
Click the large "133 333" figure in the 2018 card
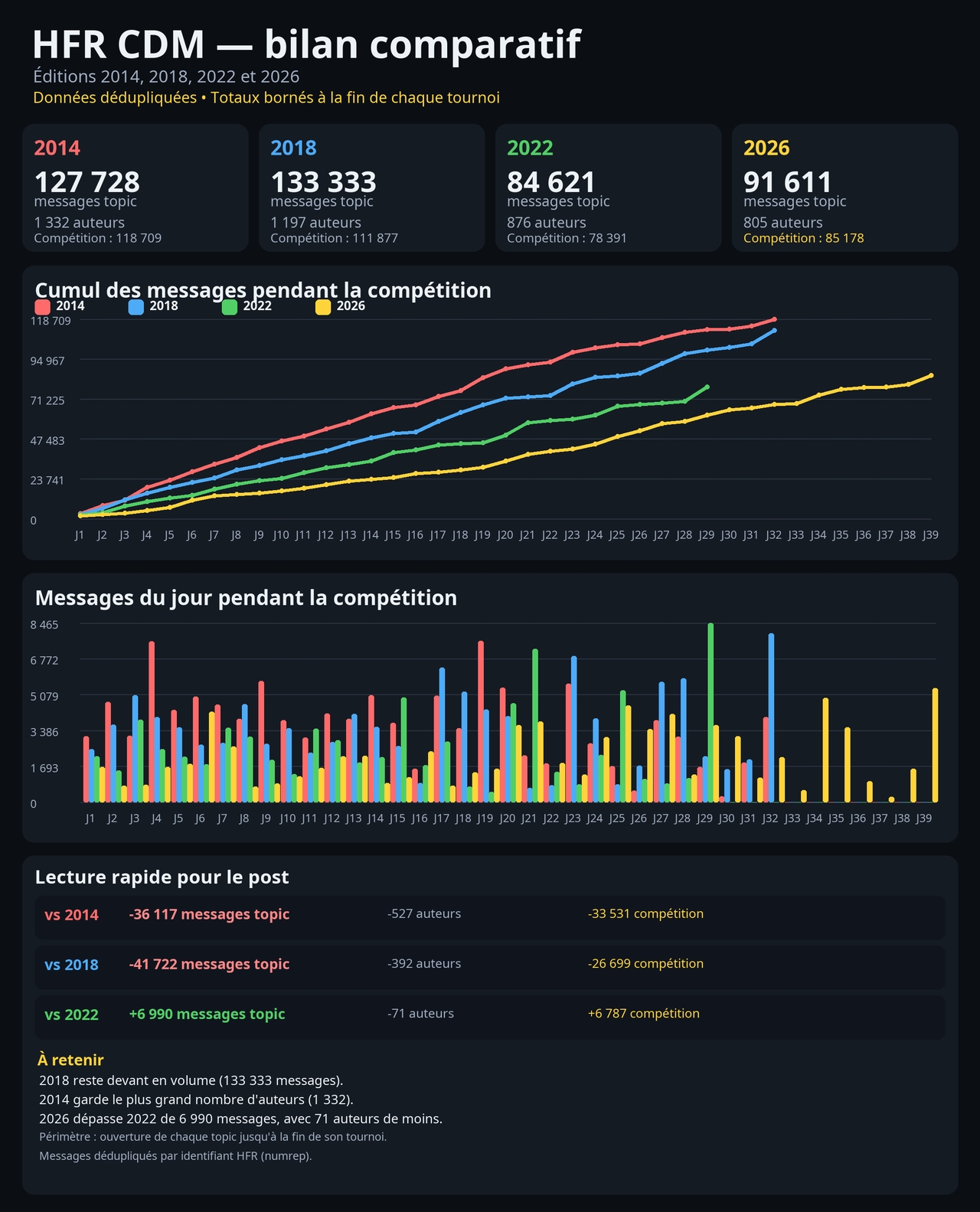tap(324, 182)
